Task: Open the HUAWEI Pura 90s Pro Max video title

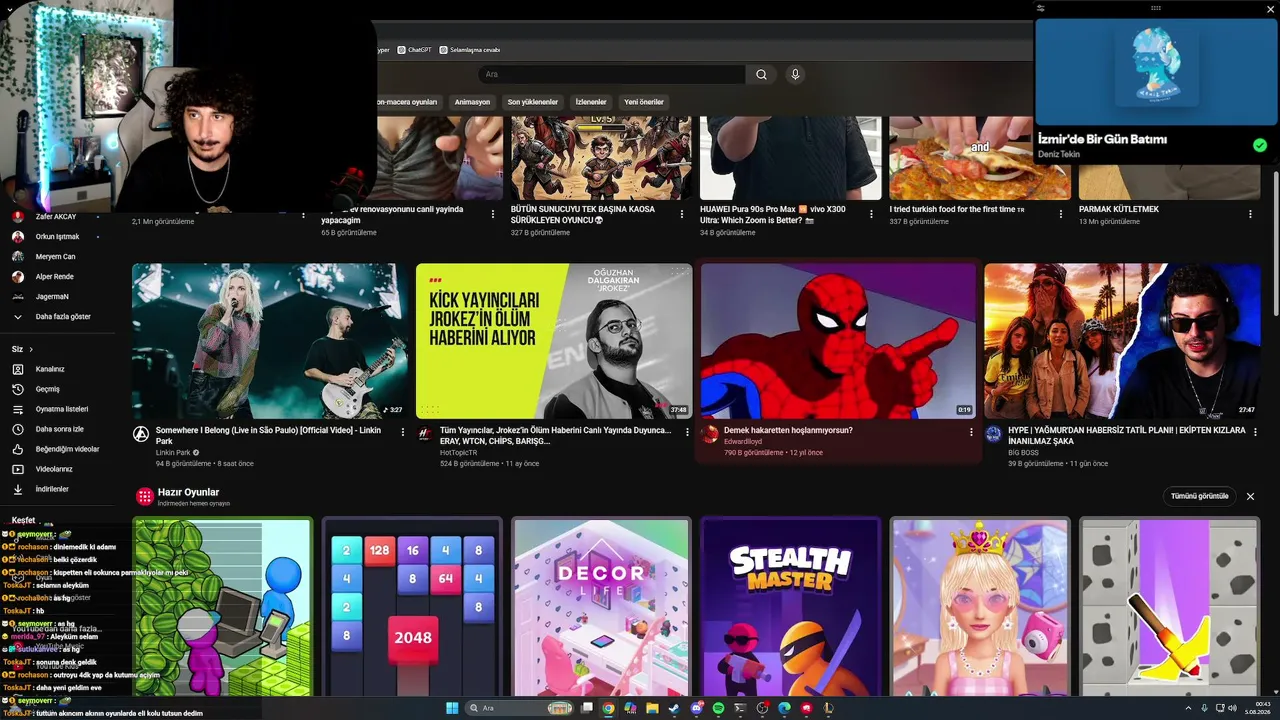Action: (x=772, y=215)
